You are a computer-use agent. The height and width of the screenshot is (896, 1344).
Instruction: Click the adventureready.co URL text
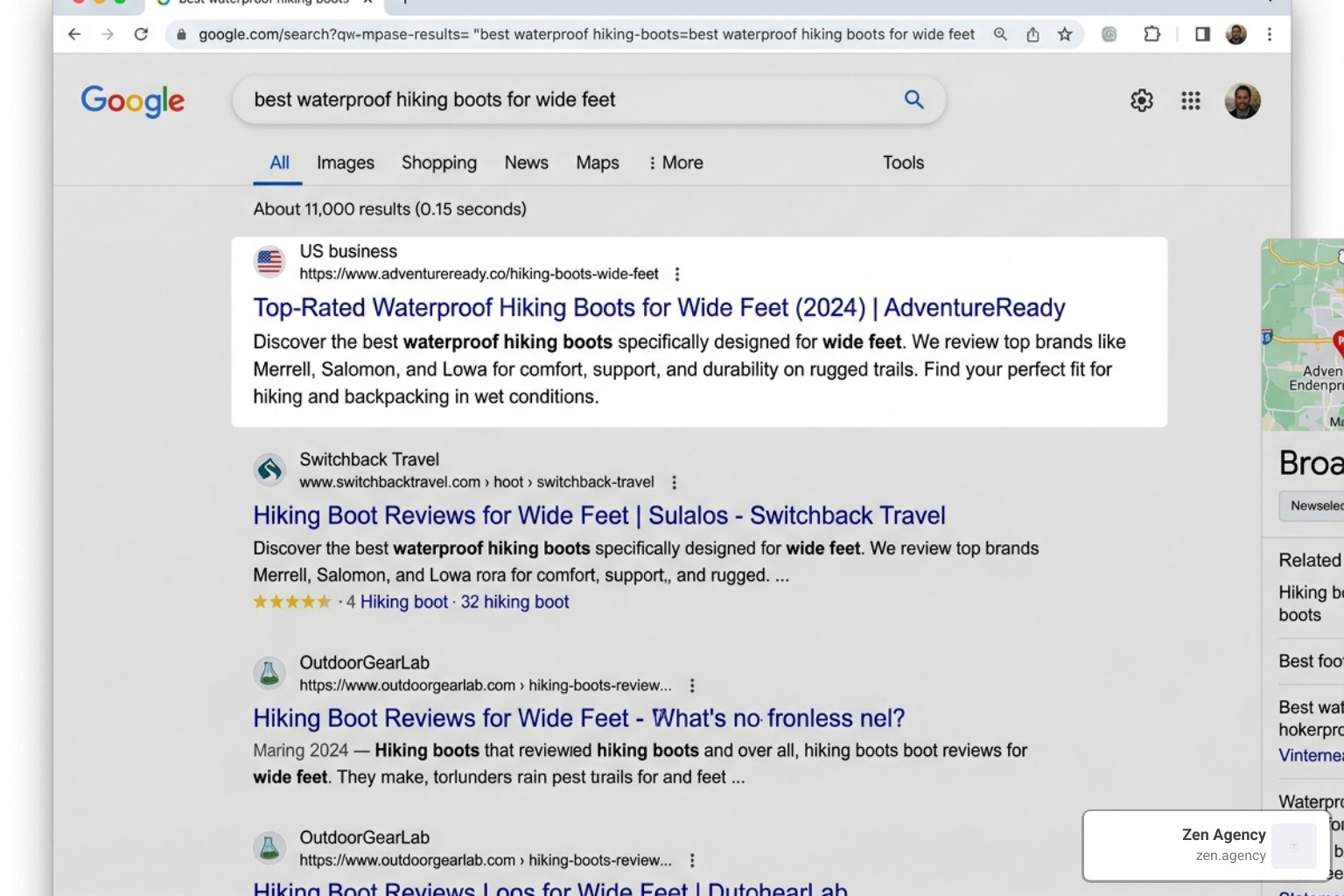pos(479,274)
